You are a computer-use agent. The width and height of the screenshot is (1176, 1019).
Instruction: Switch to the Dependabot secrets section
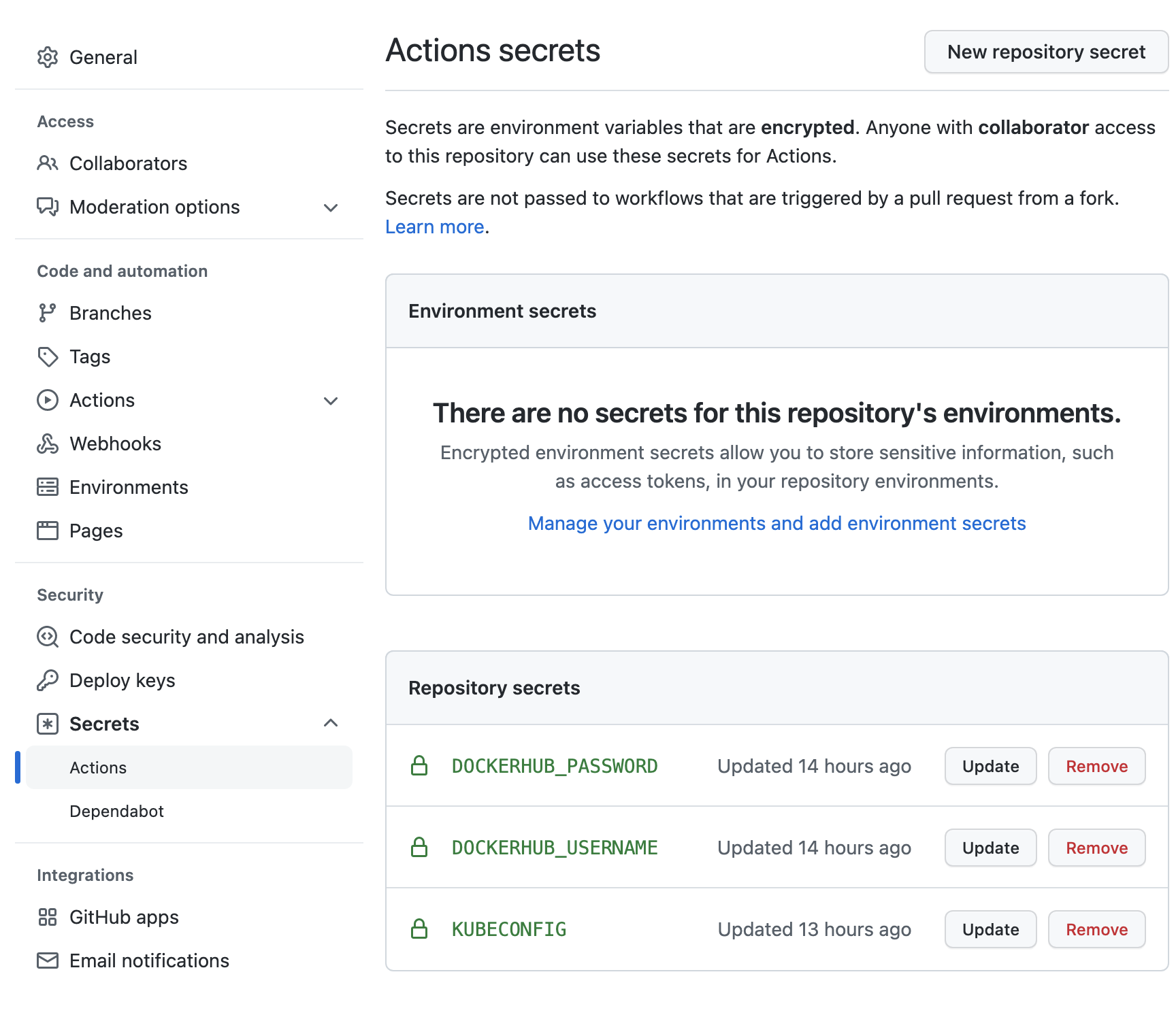pos(116,811)
